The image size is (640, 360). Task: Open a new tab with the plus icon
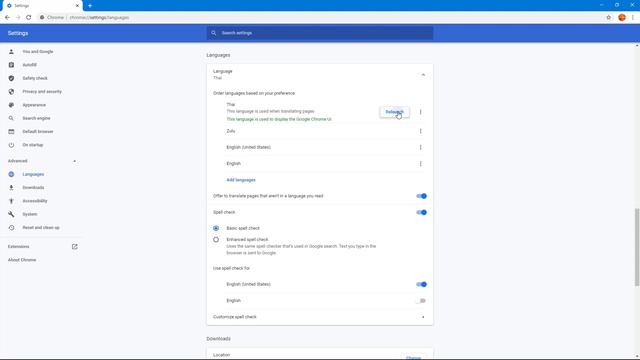(90, 6)
